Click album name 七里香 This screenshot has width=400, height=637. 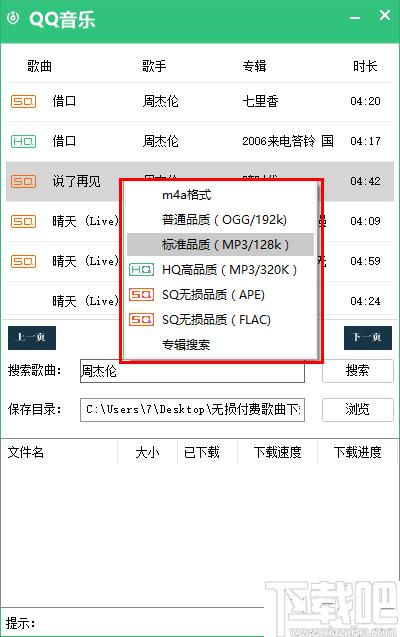260,101
